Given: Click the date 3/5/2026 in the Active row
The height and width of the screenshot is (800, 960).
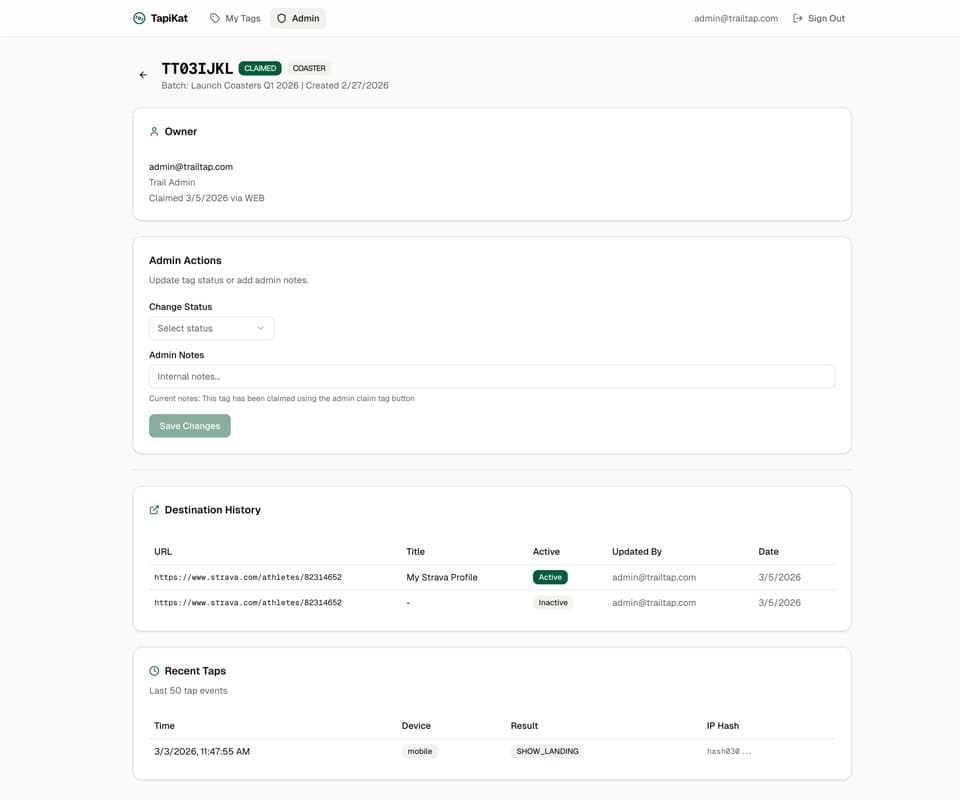Looking at the screenshot, I should click(779, 577).
